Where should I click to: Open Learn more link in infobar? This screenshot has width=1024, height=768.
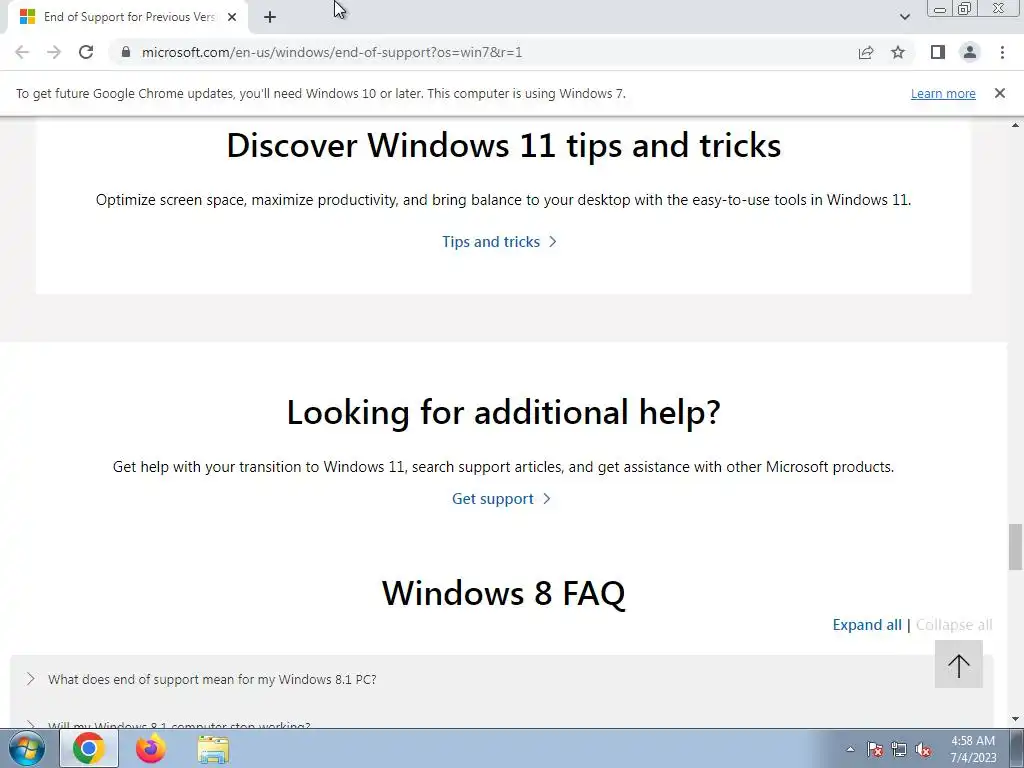click(x=943, y=93)
